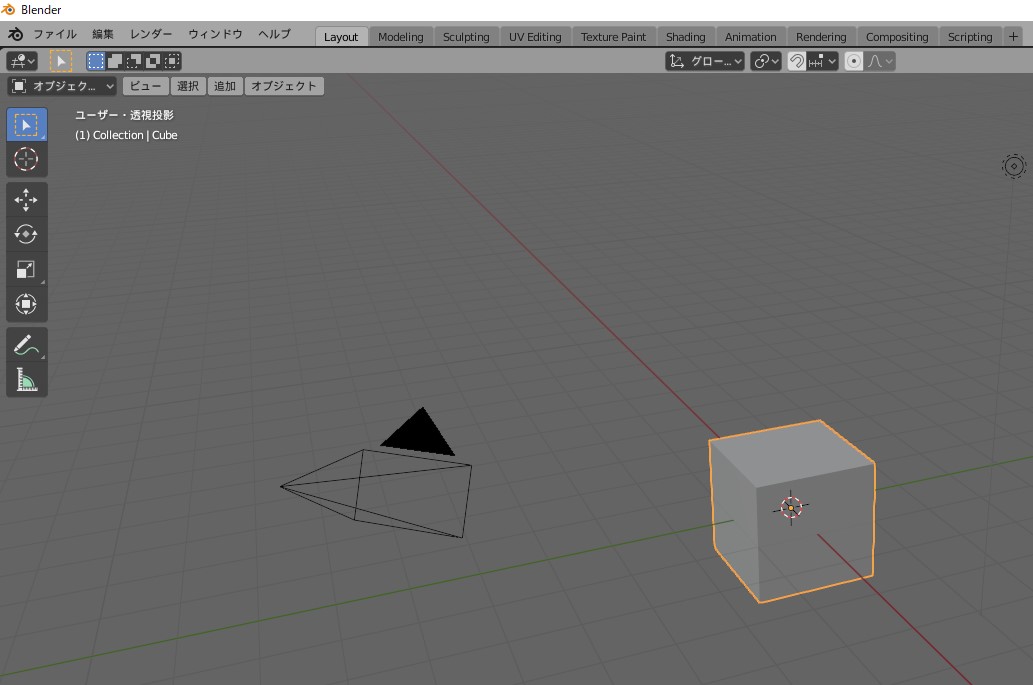Toggle the snap magnet button
This screenshot has height=685, width=1033.
coord(797,61)
